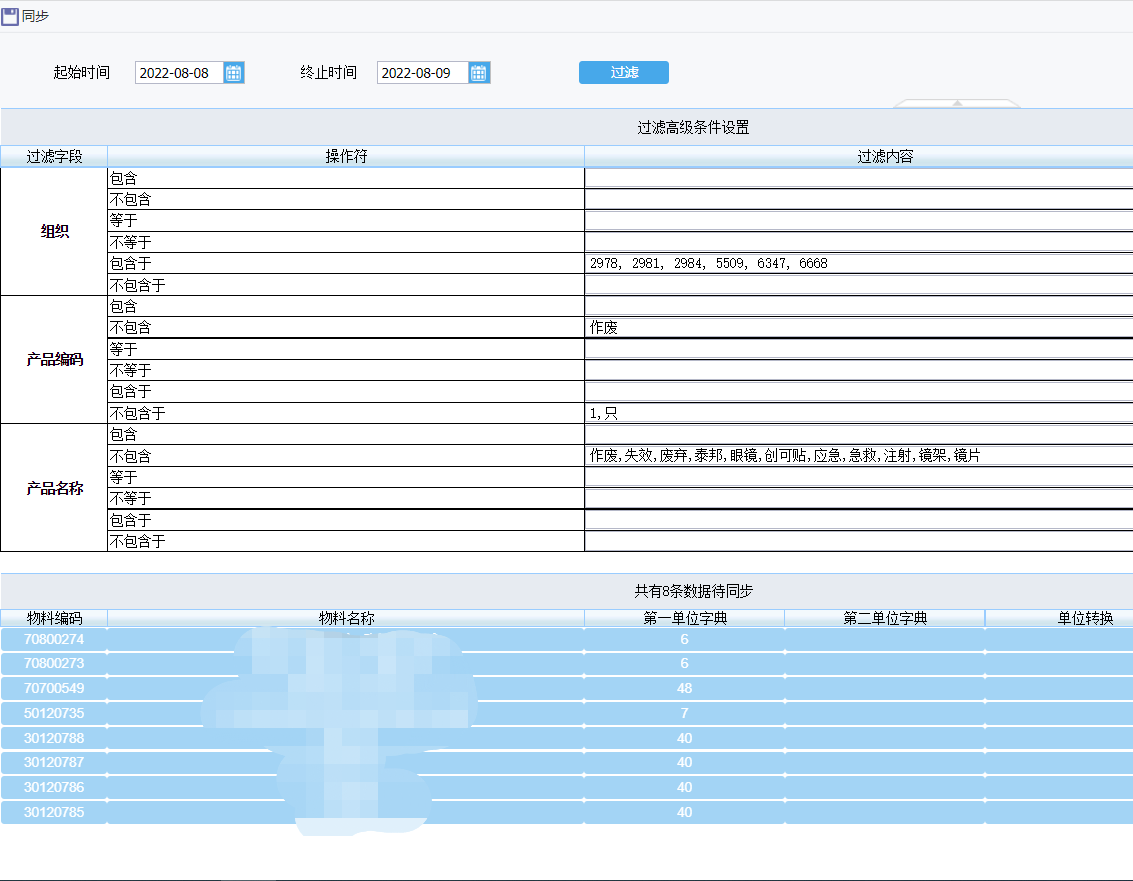Select the 组织 filter field cell
The height and width of the screenshot is (881, 1133).
coord(54,231)
